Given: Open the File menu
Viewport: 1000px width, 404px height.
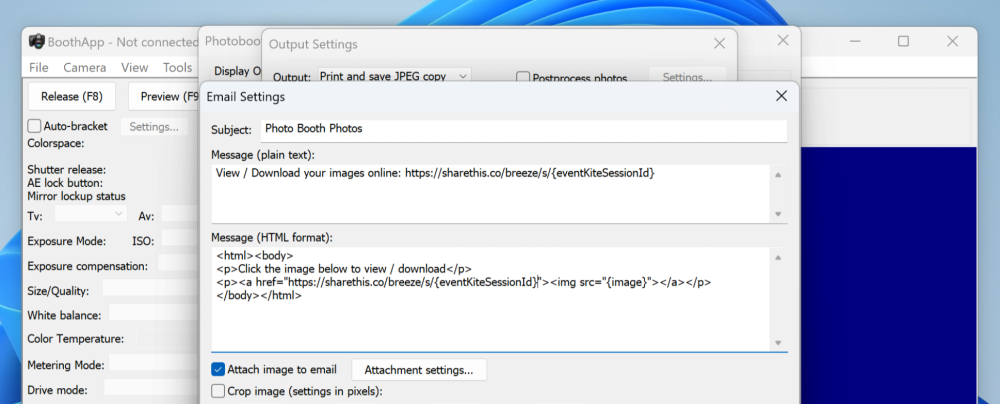Looking at the screenshot, I should point(38,68).
